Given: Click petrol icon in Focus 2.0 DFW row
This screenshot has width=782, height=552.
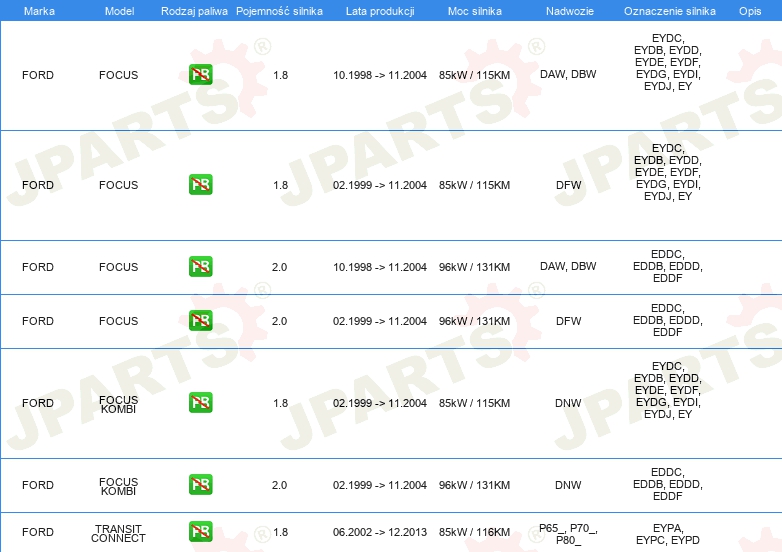Looking at the screenshot, I should coord(200,320).
